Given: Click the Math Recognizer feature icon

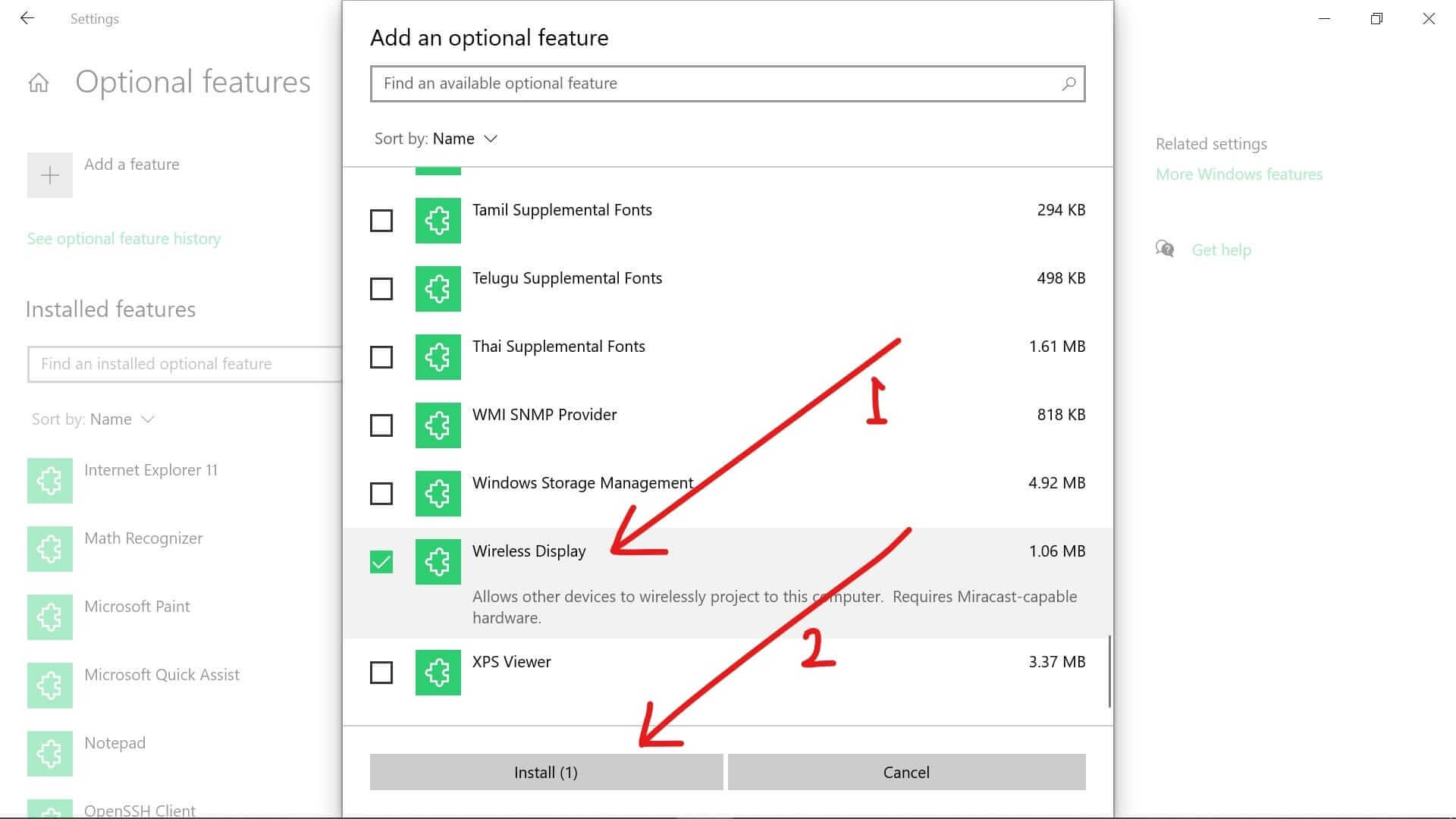Looking at the screenshot, I should pyautogui.click(x=50, y=549).
